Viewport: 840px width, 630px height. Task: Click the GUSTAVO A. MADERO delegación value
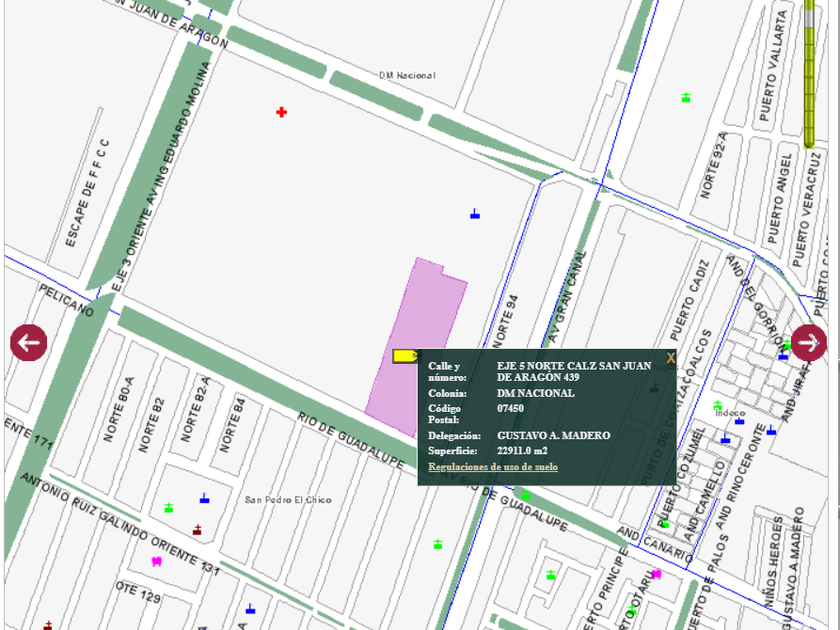point(553,435)
